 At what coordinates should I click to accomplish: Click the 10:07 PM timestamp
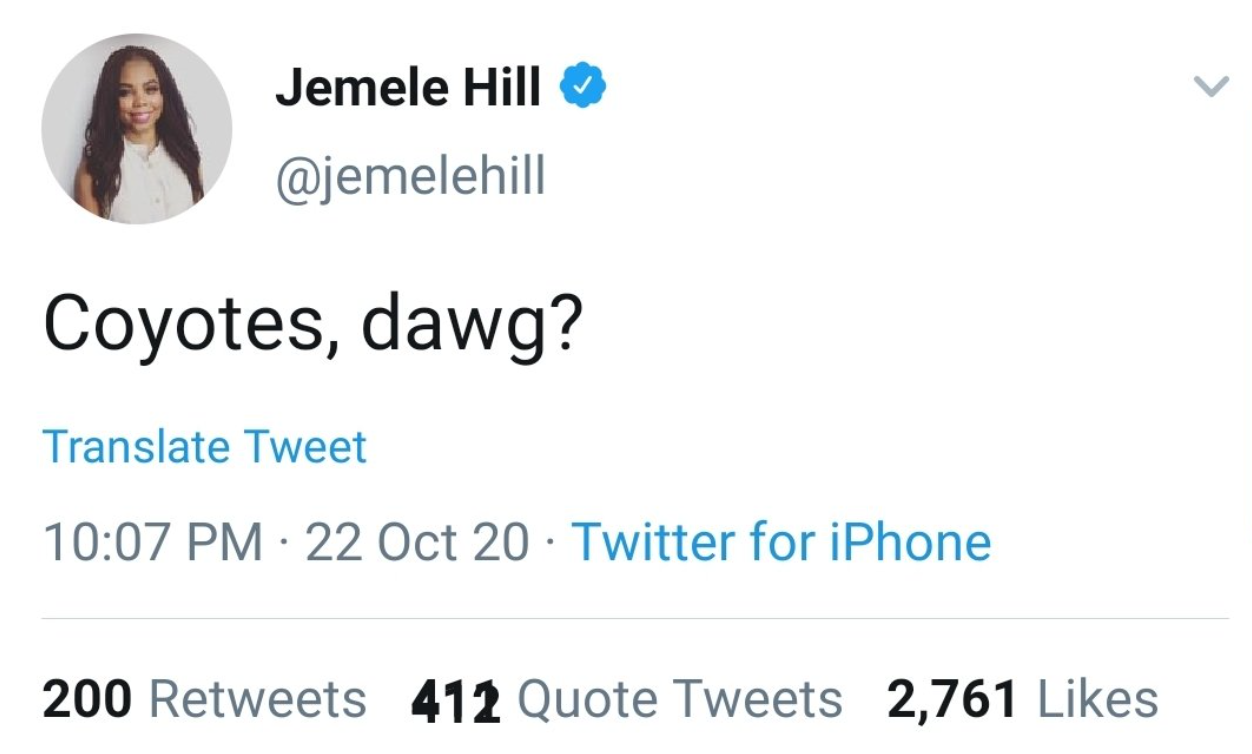pos(152,542)
